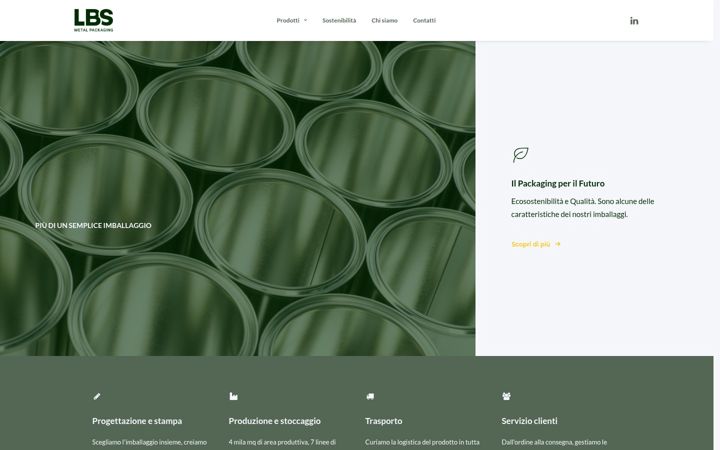Click the text starting 4 mila mq di area produttiva
This screenshot has width=720, height=450.
tap(282, 442)
